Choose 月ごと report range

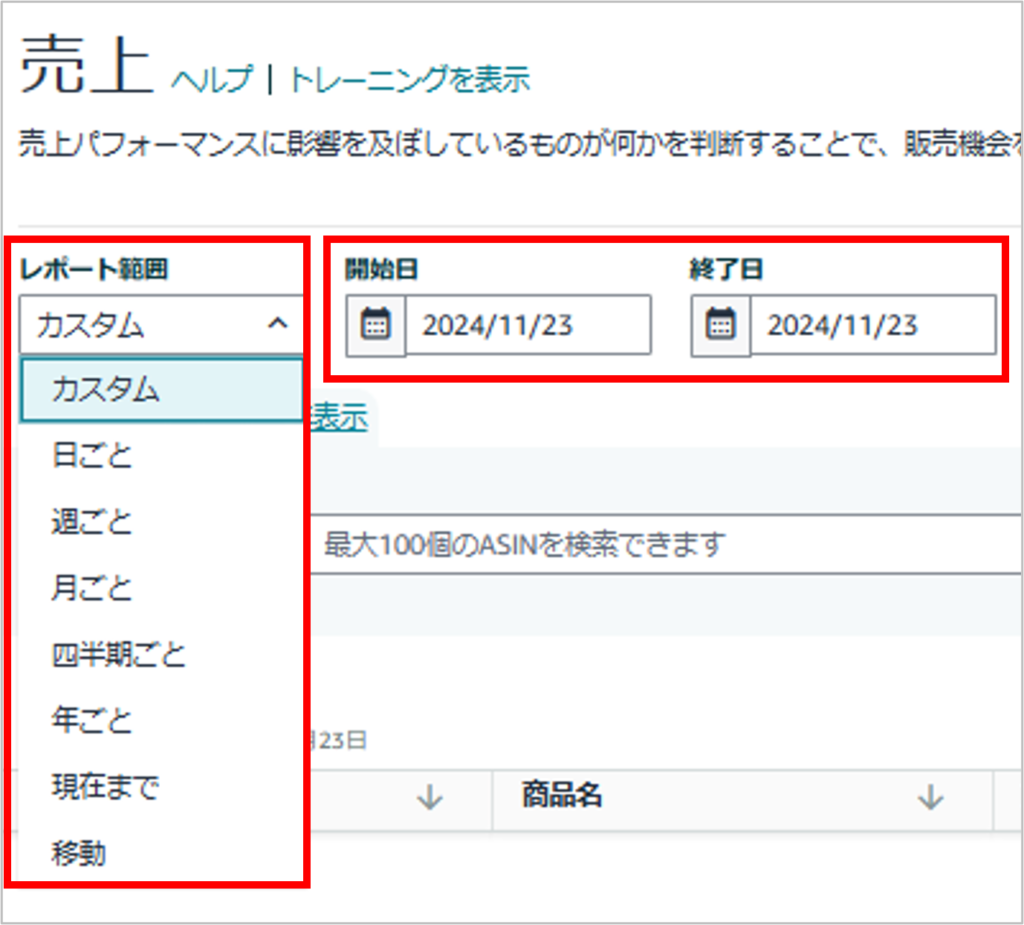pos(161,587)
